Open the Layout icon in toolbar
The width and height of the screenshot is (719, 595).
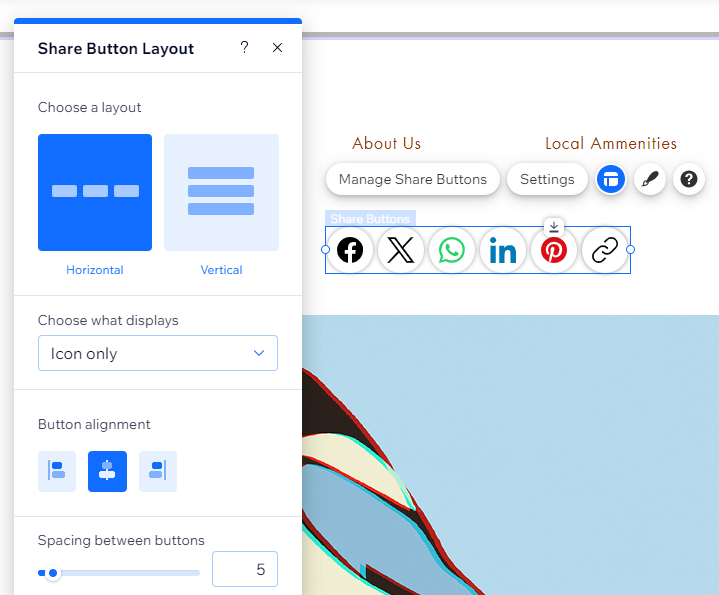(611, 180)
